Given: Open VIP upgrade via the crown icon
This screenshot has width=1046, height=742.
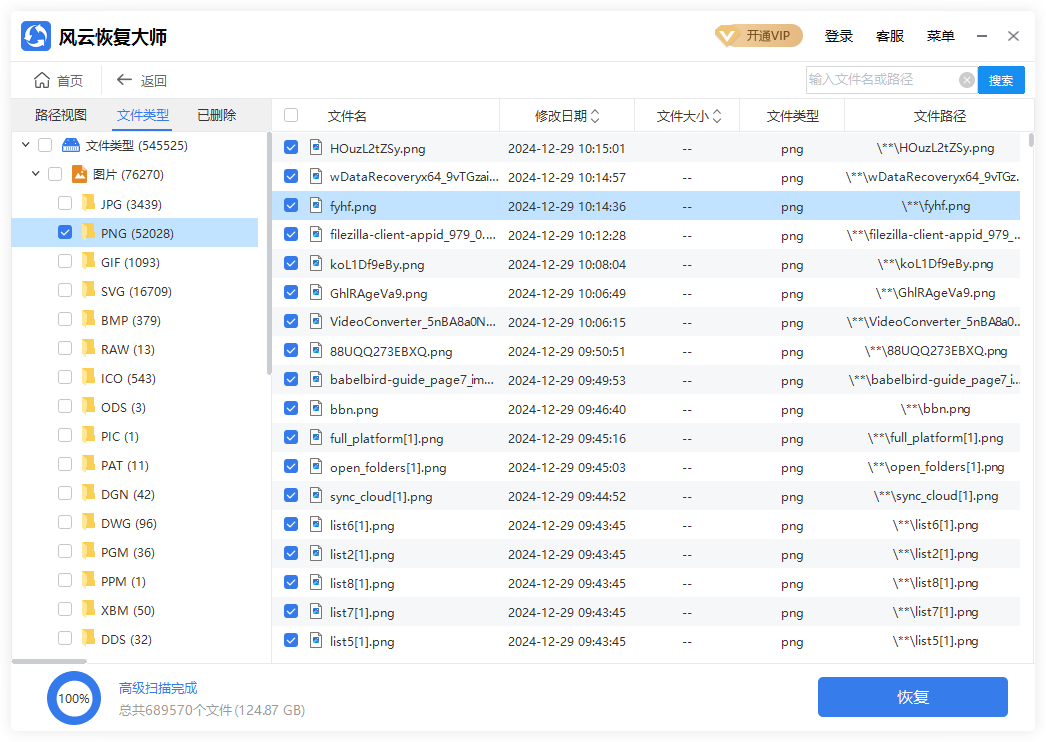Looking at the screenshot, I should tap(728, 35).
